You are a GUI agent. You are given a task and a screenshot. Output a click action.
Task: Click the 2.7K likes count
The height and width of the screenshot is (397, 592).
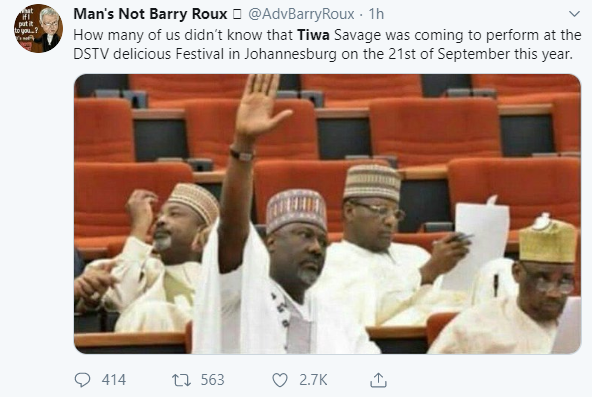(313, 380)
